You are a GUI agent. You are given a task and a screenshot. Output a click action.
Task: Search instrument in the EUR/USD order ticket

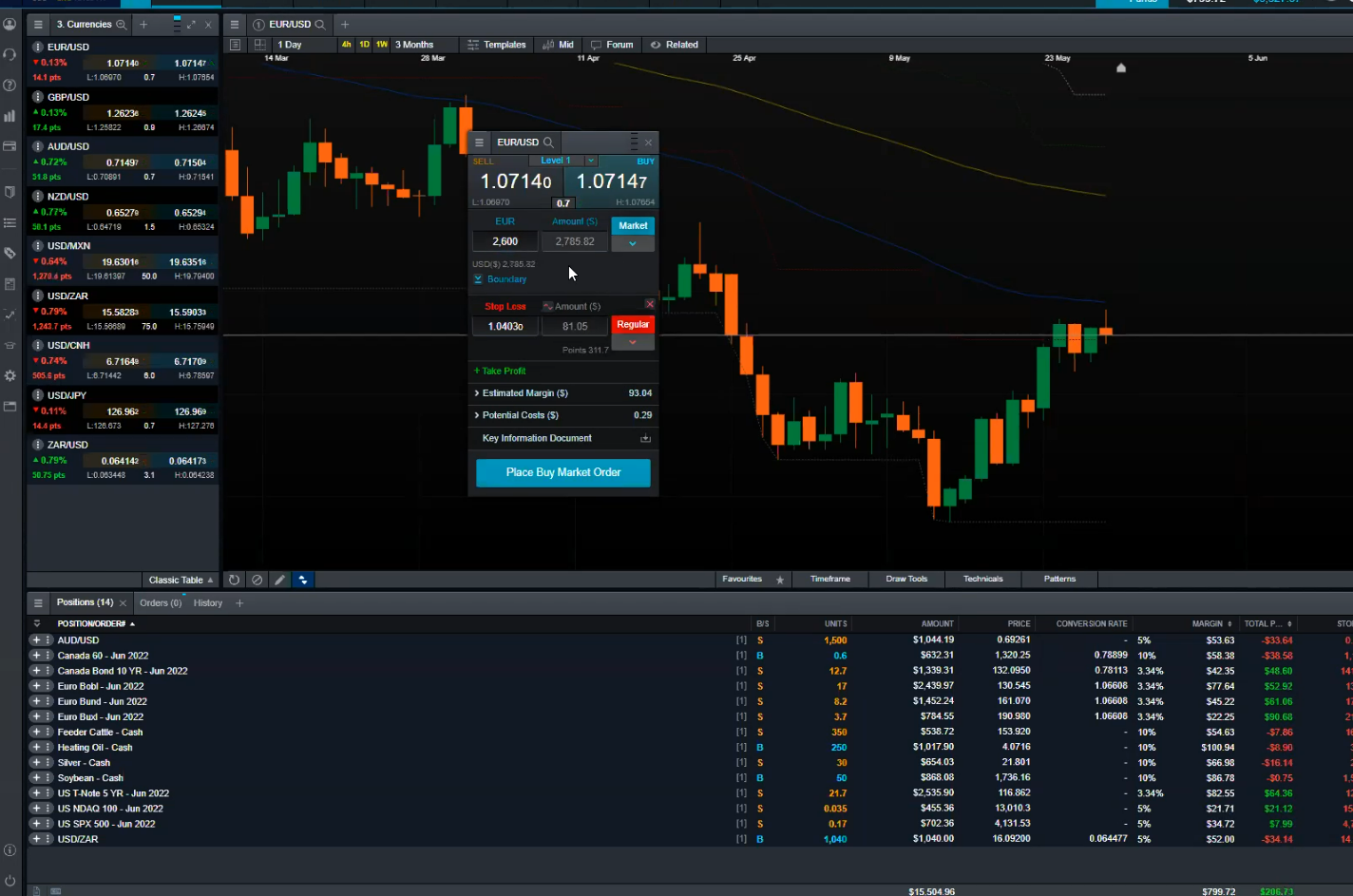pyautogui.click(x=548, y=143)
